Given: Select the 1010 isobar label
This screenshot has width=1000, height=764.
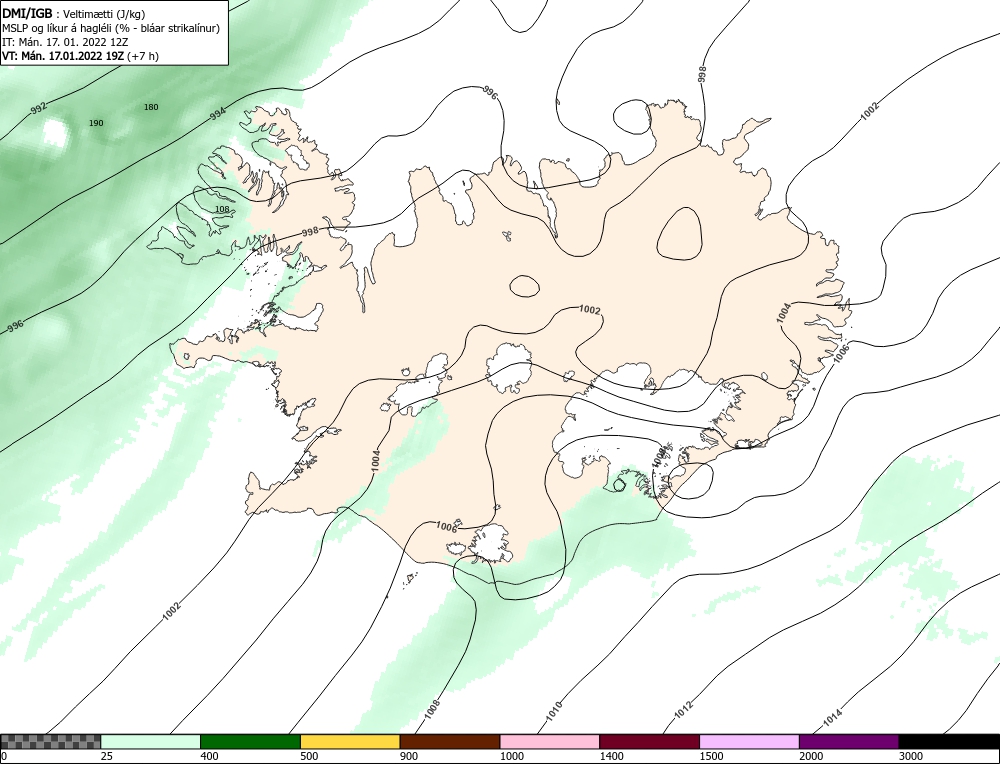Looking at the screenshot, I should pos(554,710).
